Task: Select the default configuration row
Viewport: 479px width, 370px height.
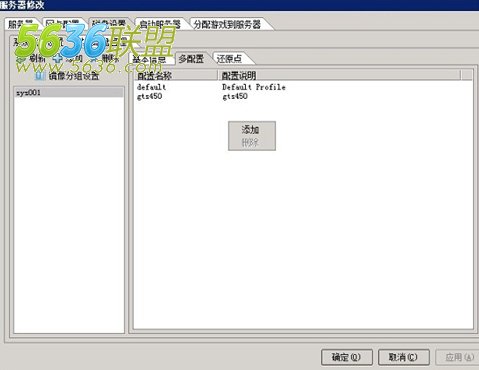Action: [303, 87]
